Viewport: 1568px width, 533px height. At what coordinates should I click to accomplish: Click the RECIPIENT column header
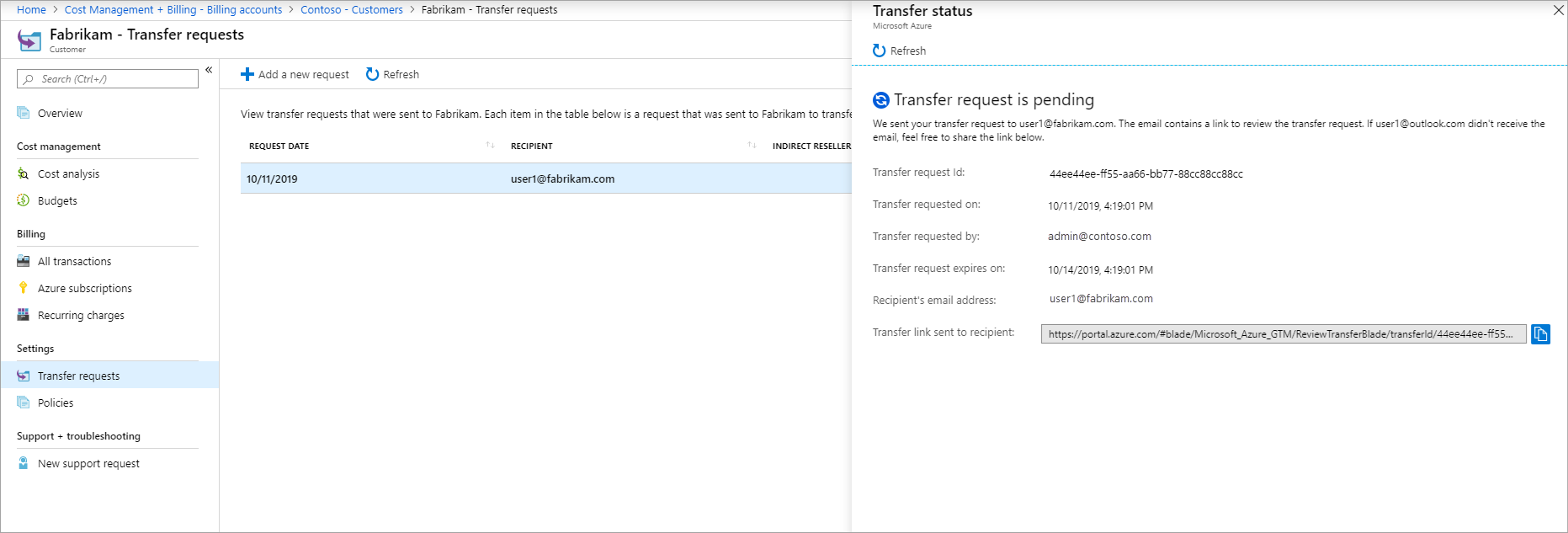pos(531,147)
